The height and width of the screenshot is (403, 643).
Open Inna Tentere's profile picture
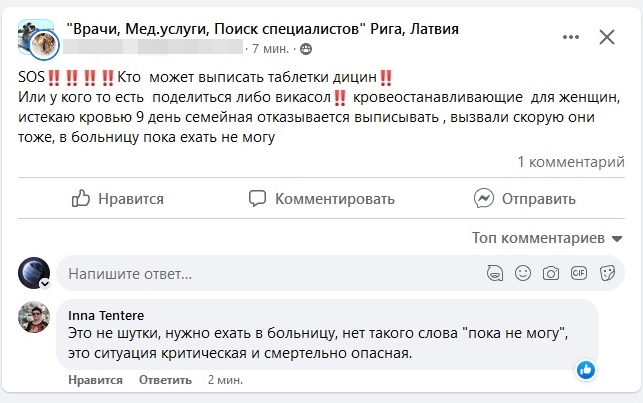[x=34, y=319]
